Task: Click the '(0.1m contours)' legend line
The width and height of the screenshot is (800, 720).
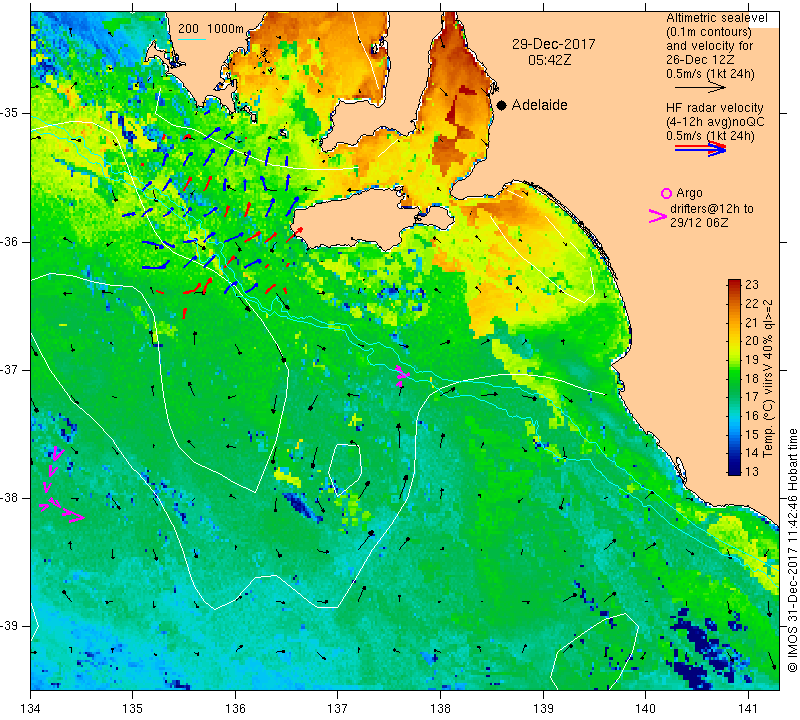Action: pyautogui.click(x=709, y=32)
